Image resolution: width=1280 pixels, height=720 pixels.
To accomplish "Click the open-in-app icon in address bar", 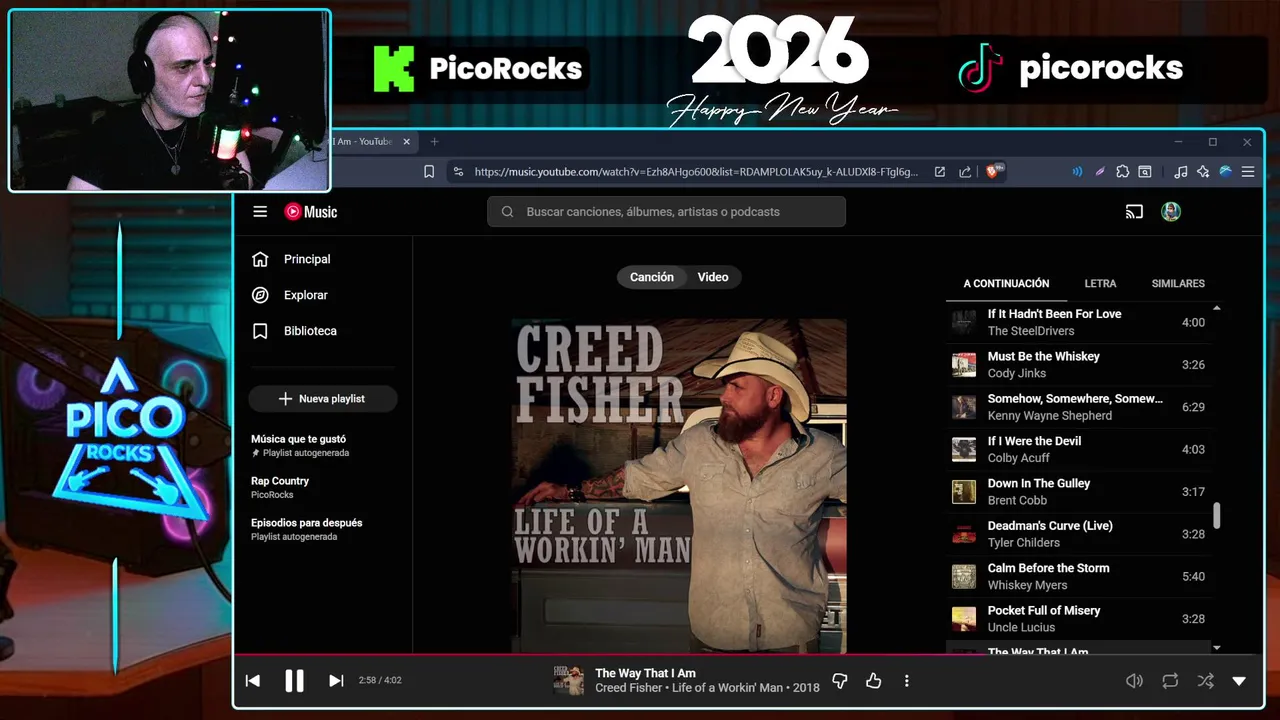I will coord(940,172).
